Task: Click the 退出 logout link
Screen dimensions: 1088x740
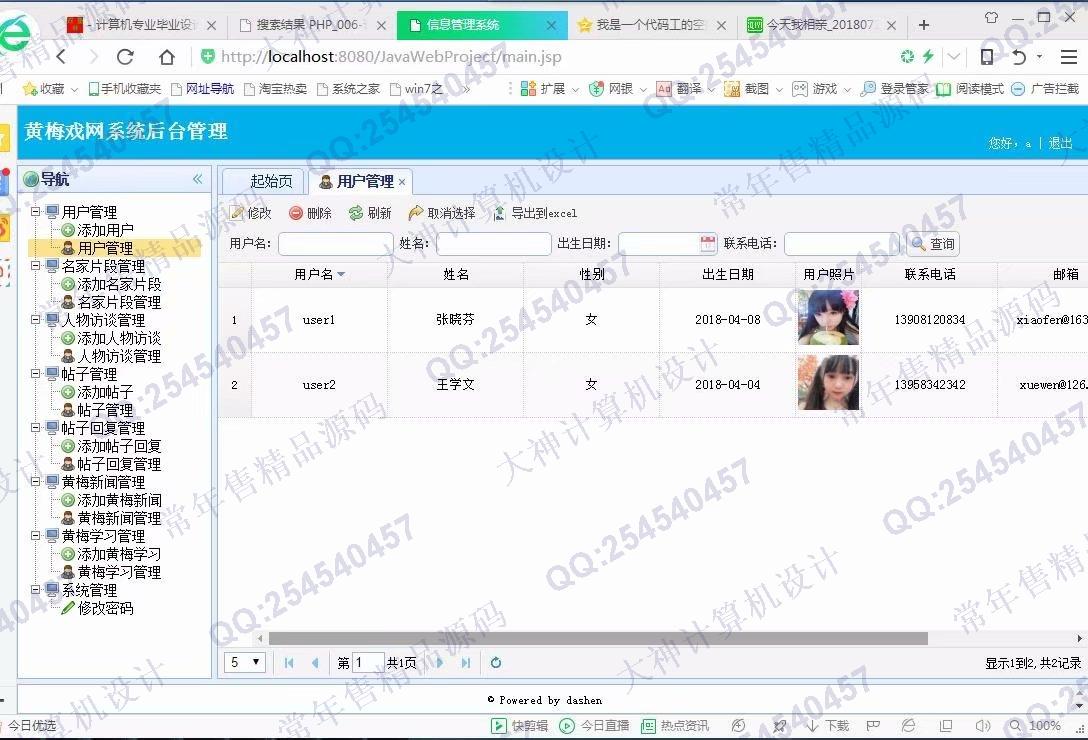Action: [1060, 143]
